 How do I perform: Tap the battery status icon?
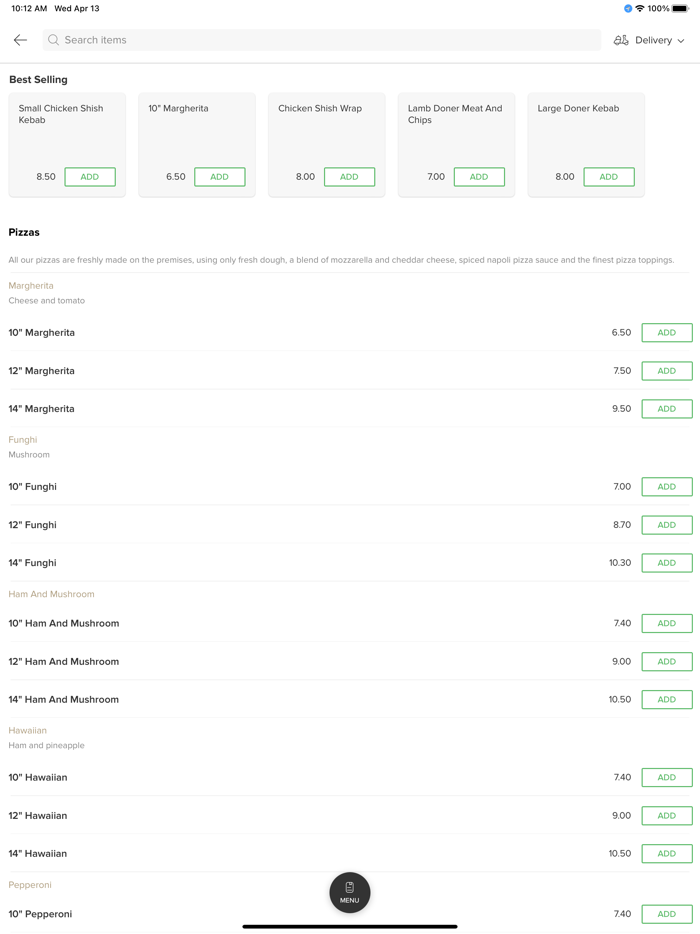pos(680,9)
